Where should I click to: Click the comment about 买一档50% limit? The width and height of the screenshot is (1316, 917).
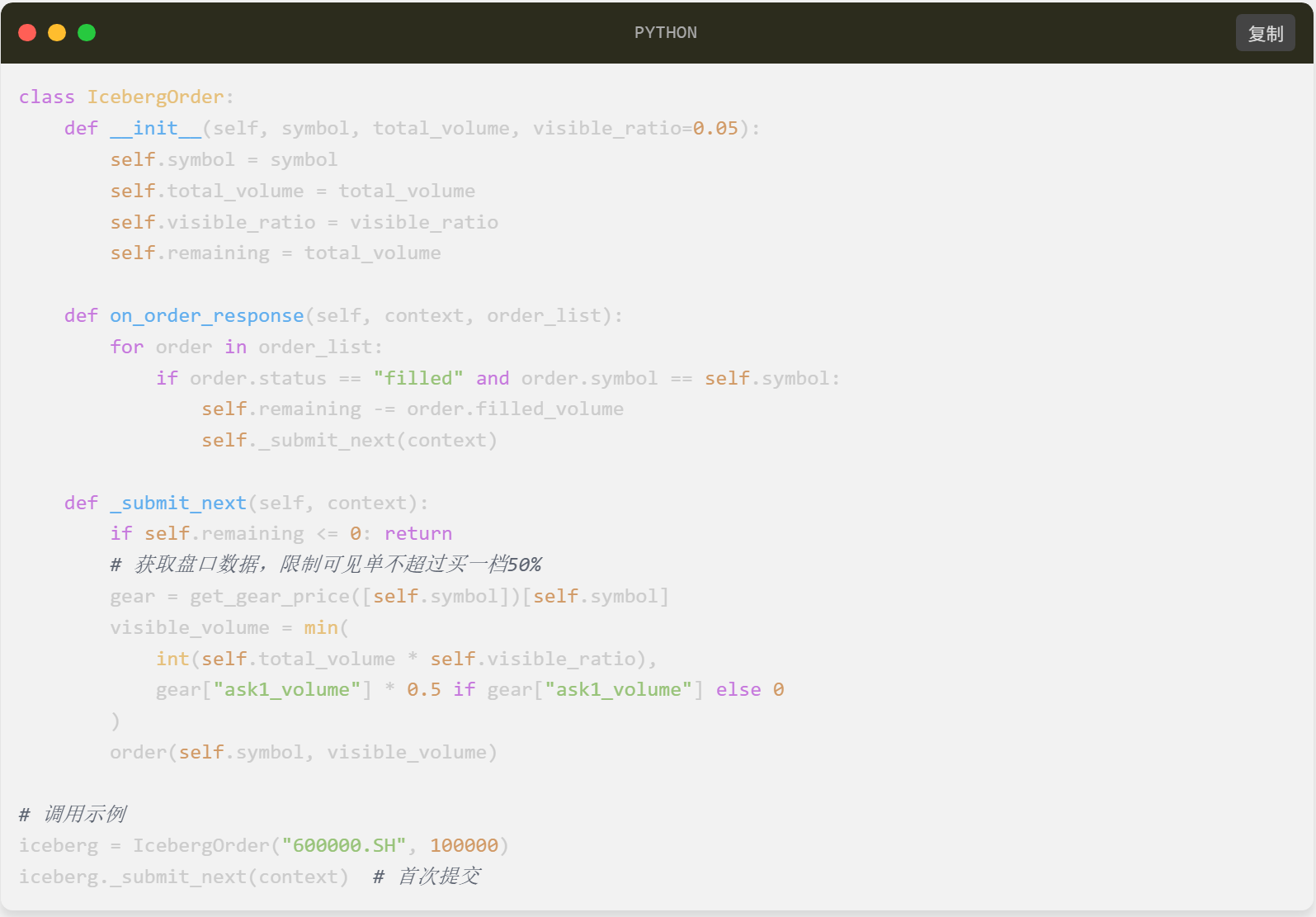326,565
